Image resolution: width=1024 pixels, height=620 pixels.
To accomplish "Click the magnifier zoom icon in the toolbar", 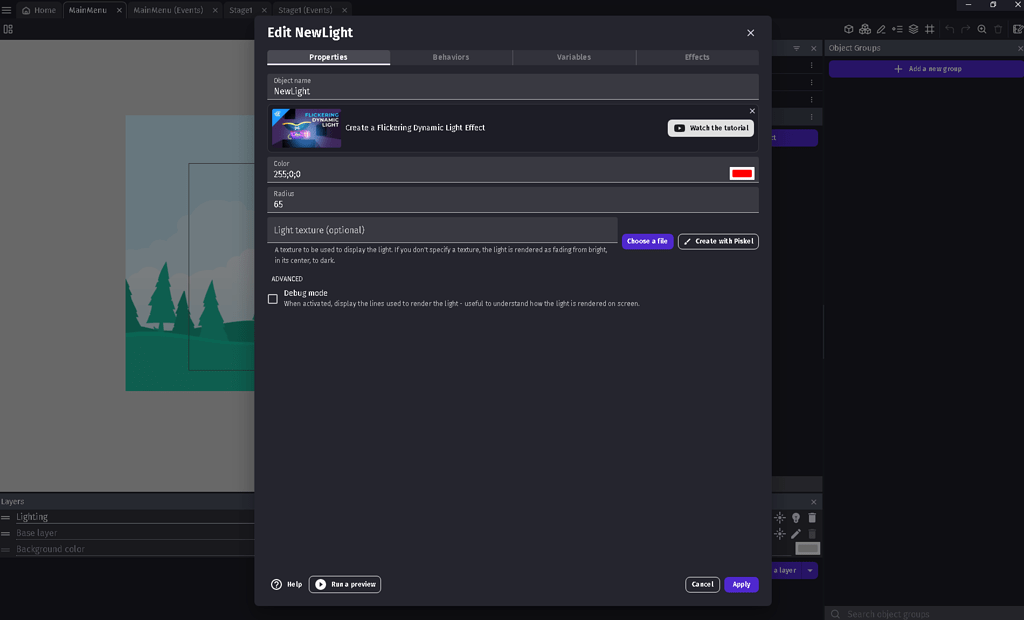I will (x=982, y=29).
